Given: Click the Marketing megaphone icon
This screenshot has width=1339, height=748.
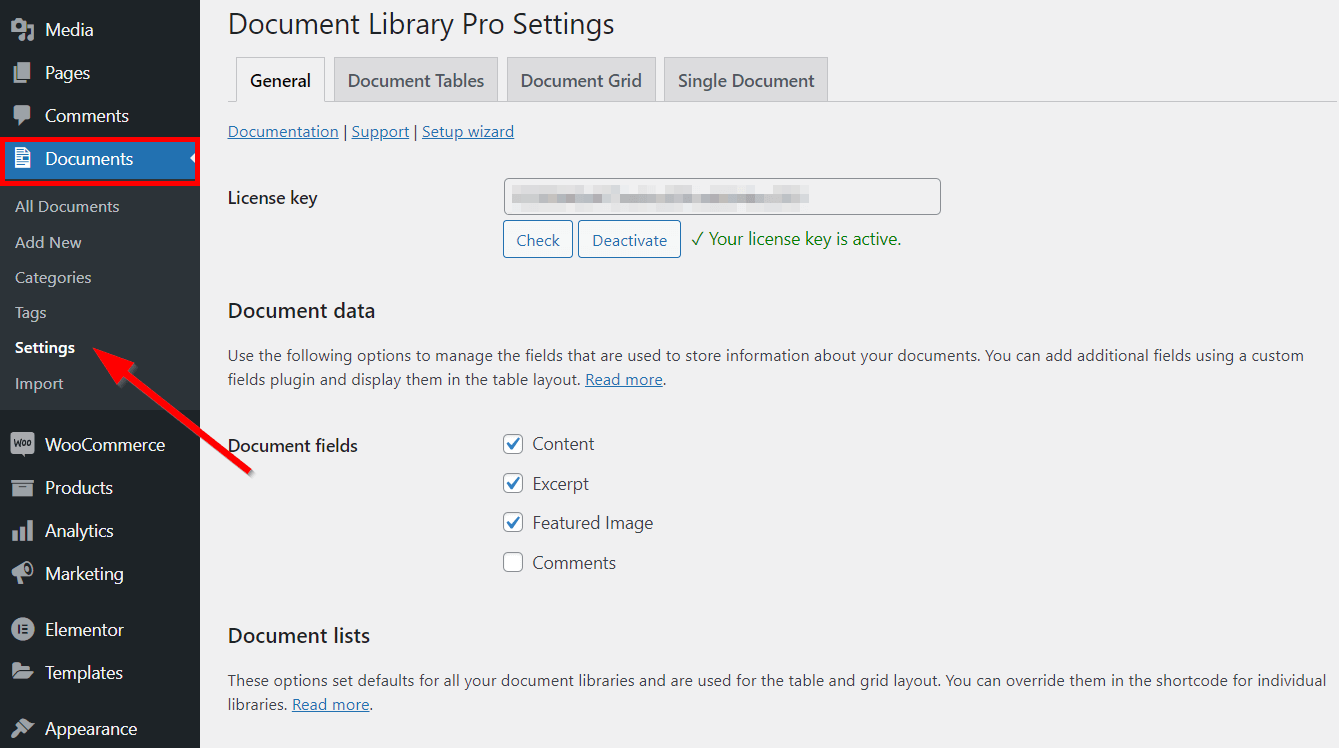Looking at the screenshot, I should [x=22, y=573].
